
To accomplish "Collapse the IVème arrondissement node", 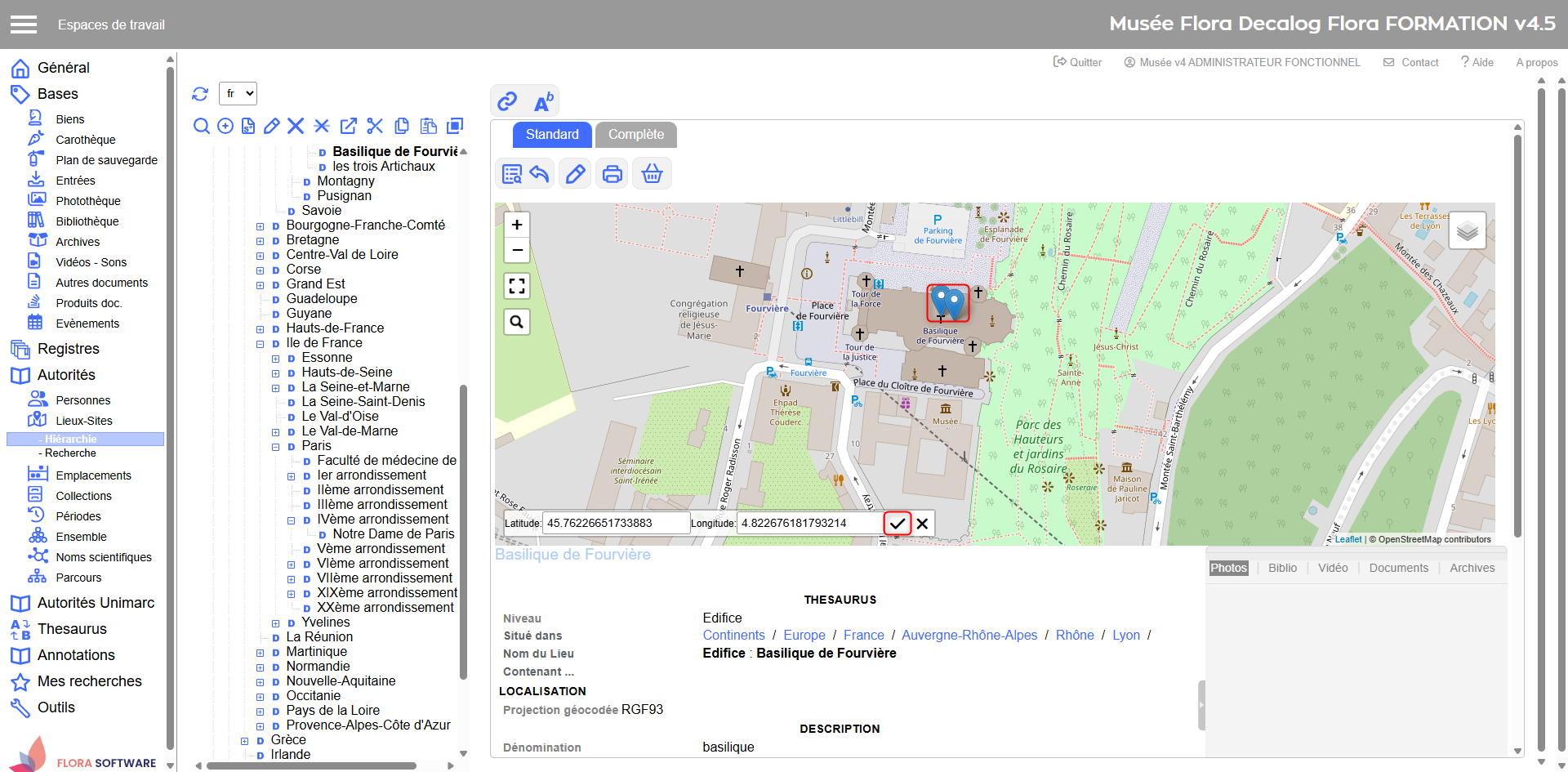I will (292, 520).
